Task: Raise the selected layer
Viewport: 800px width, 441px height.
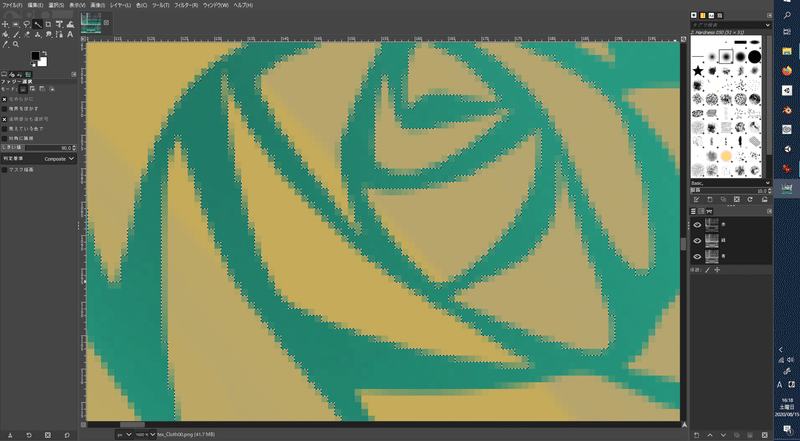Action: click(x=710, y=435)
